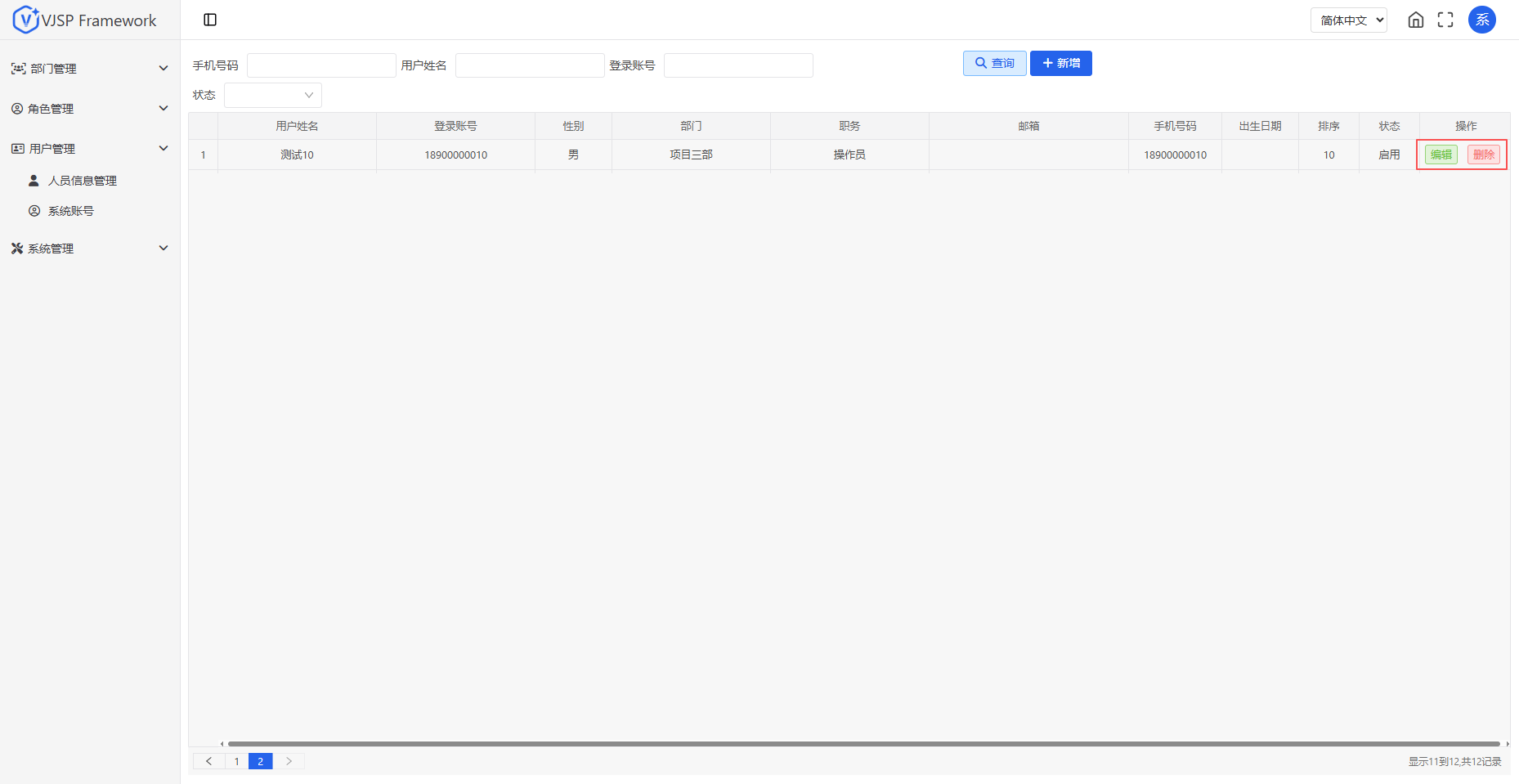Go to next page arrow
Screen dimensions: 1519x784
[x=289, y=761]
